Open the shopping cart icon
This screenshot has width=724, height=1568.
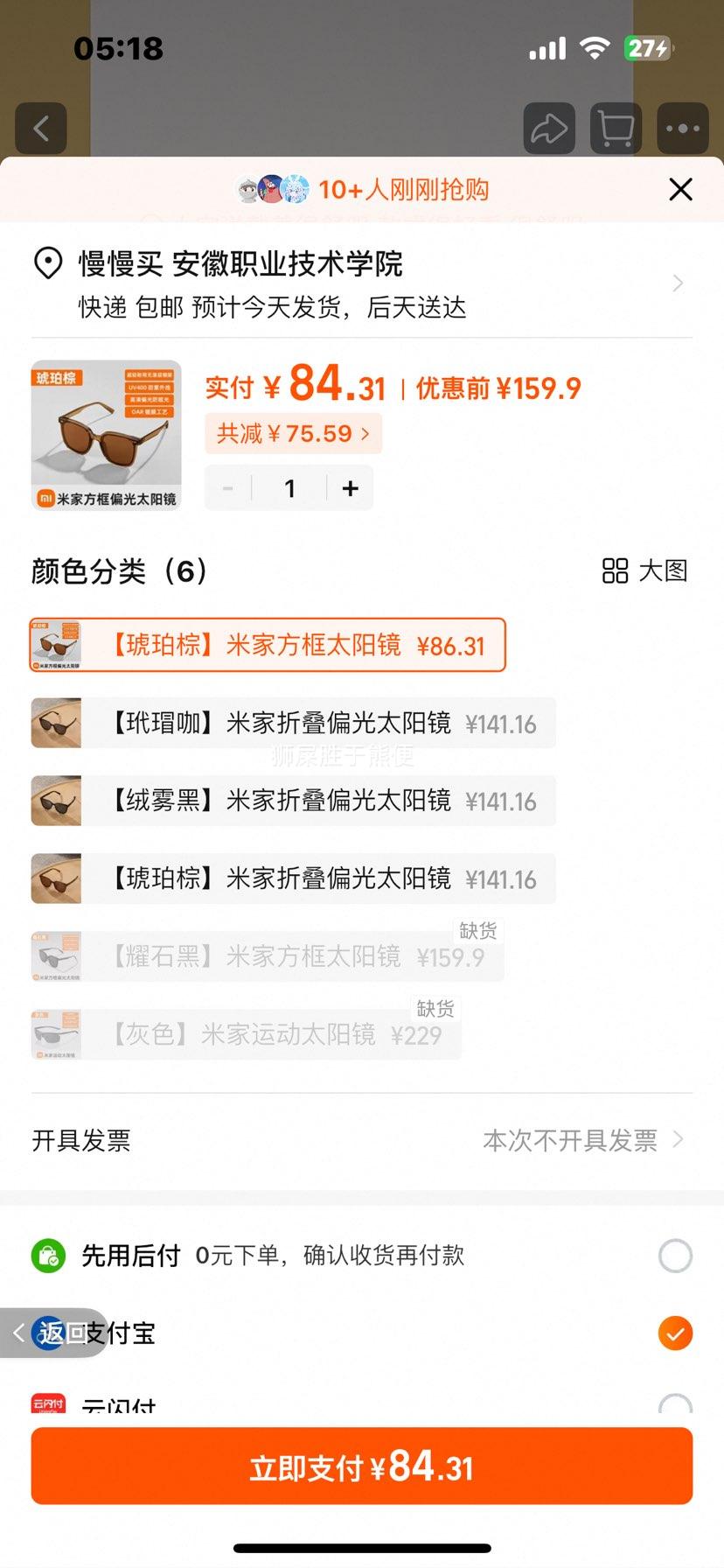click(616, 129)
